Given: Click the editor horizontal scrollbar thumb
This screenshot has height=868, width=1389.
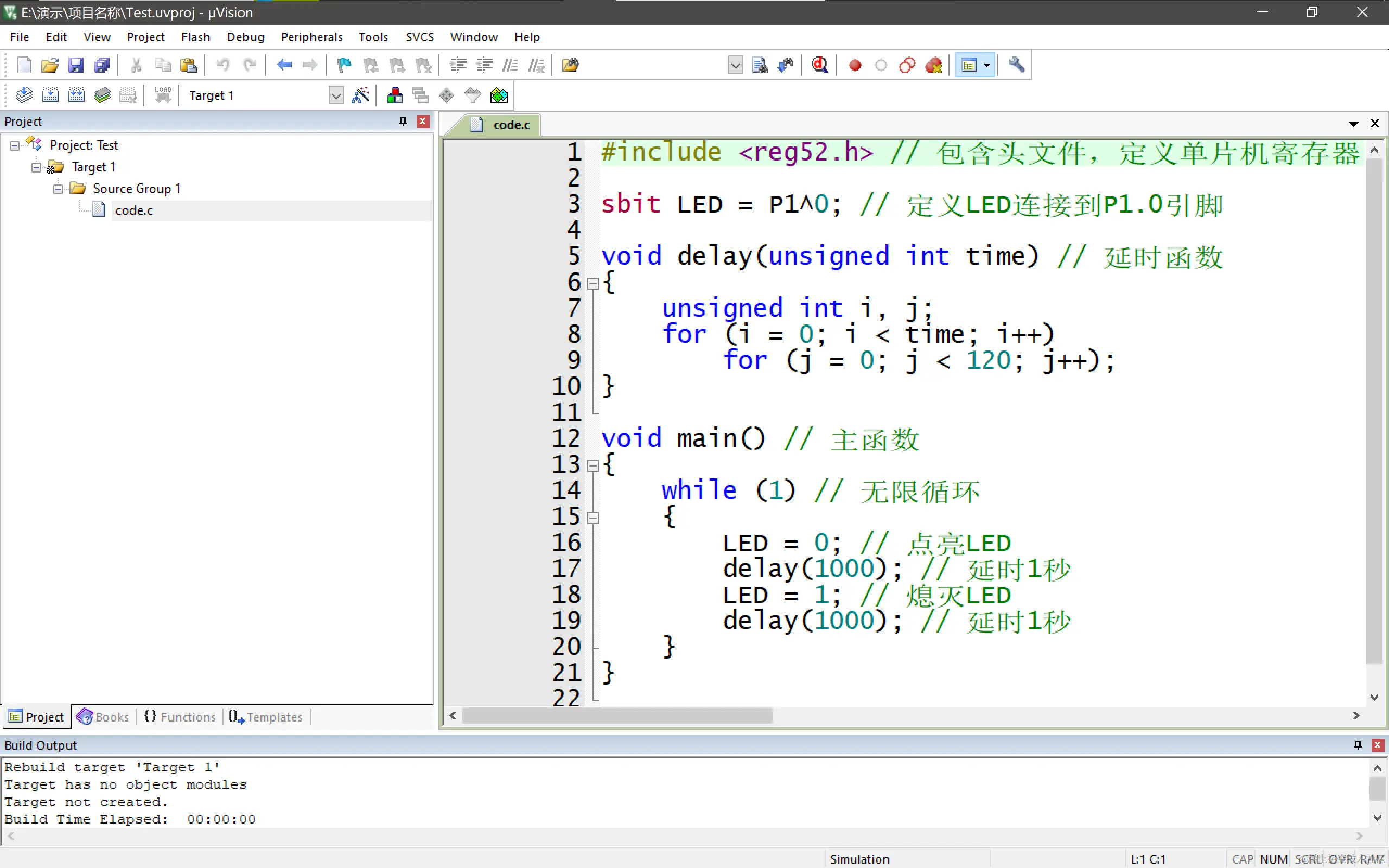Looking at the screenshot, I should pos(617,716).
